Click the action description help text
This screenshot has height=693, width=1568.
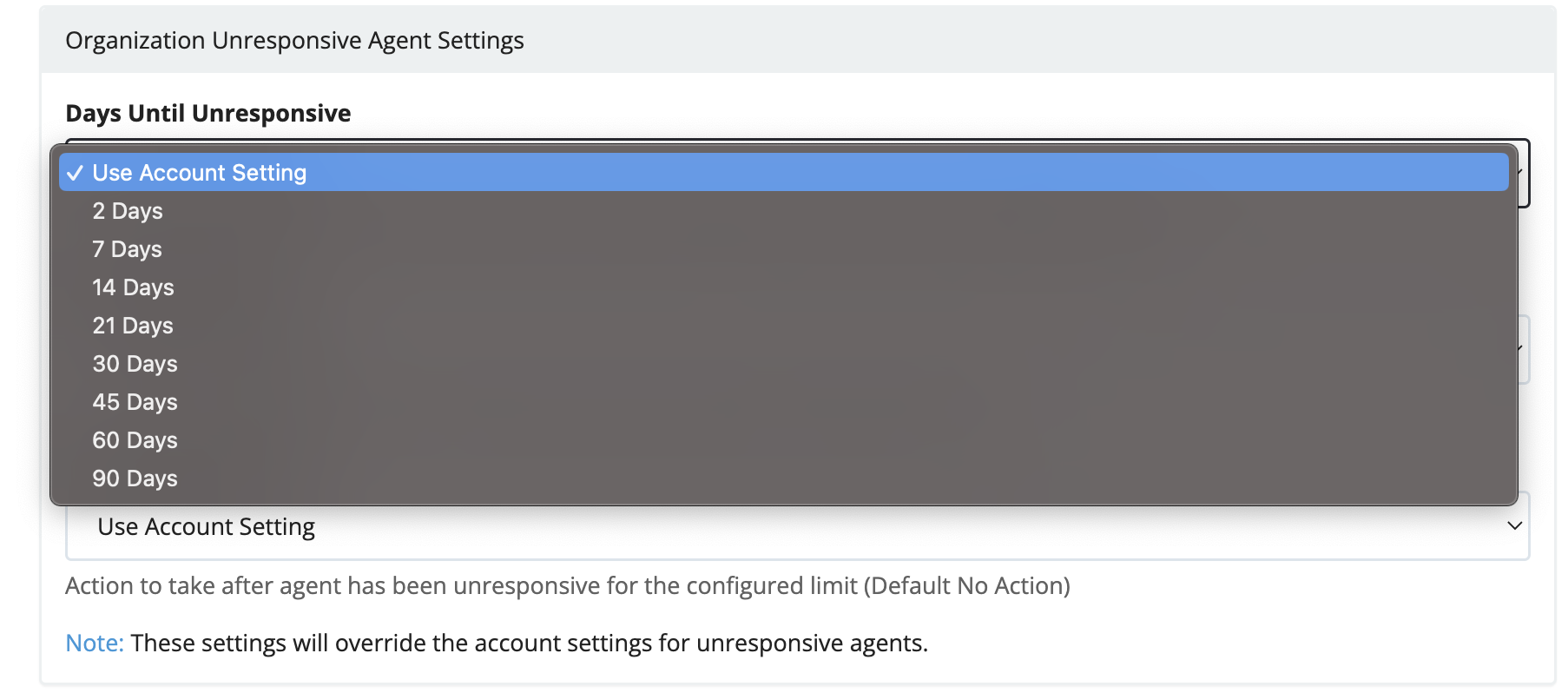(x=568, y=585)
